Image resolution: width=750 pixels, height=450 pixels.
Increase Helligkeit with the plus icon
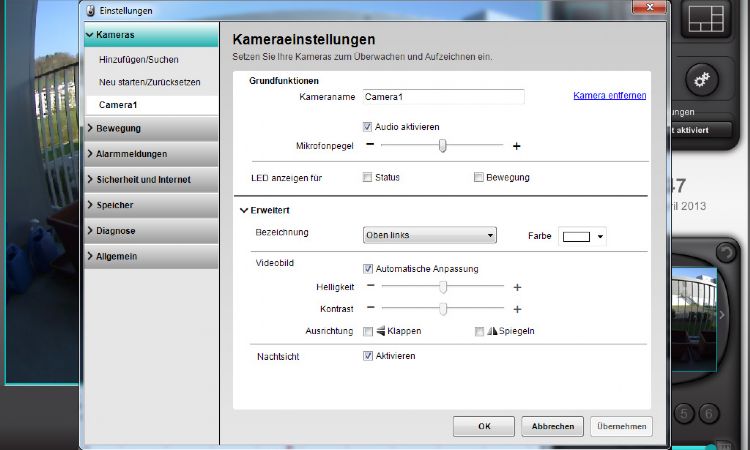pos(517,287)
